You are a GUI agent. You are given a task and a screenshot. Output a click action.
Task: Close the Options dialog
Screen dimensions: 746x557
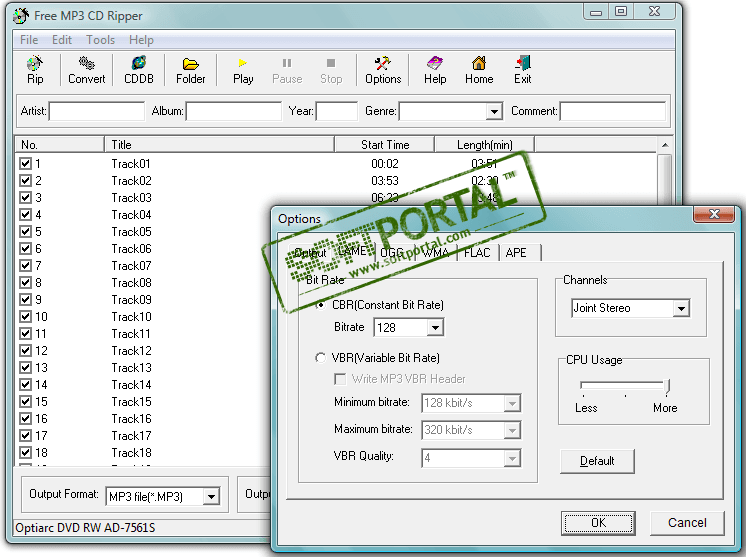(714, 214)
